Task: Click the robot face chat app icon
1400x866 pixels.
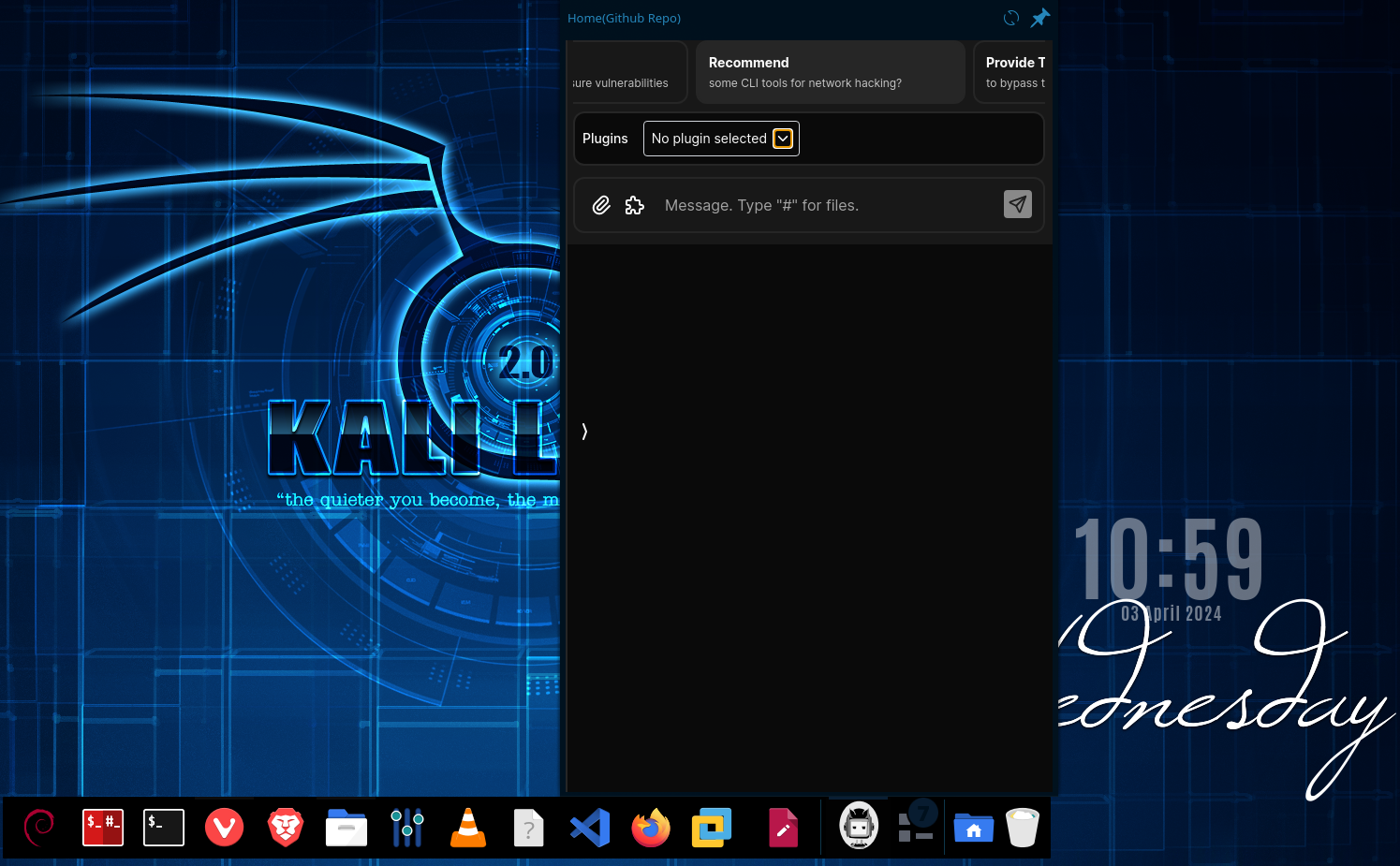Action: click(x=859, y=826)
